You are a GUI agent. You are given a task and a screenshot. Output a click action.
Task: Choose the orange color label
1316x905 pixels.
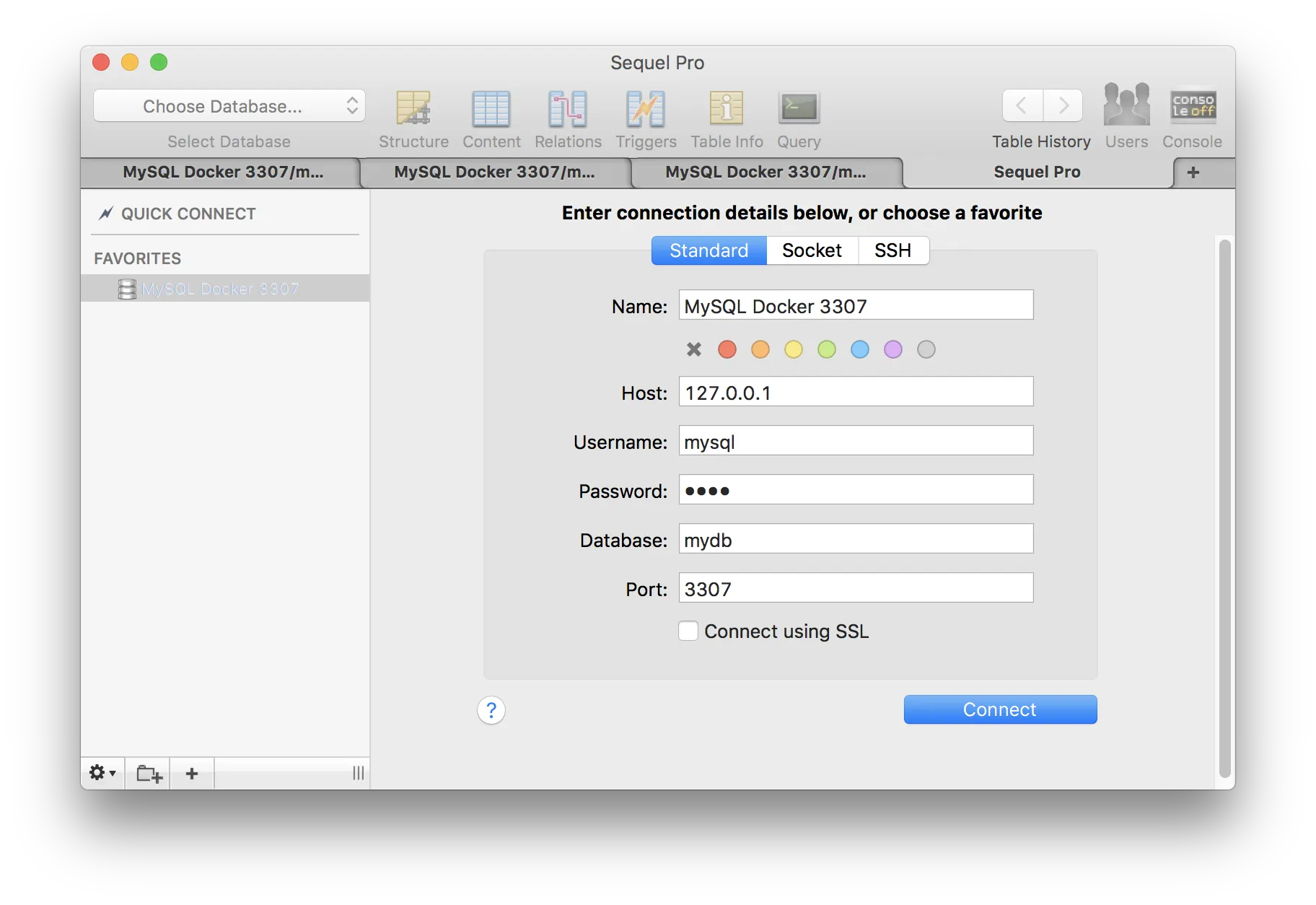760,349
